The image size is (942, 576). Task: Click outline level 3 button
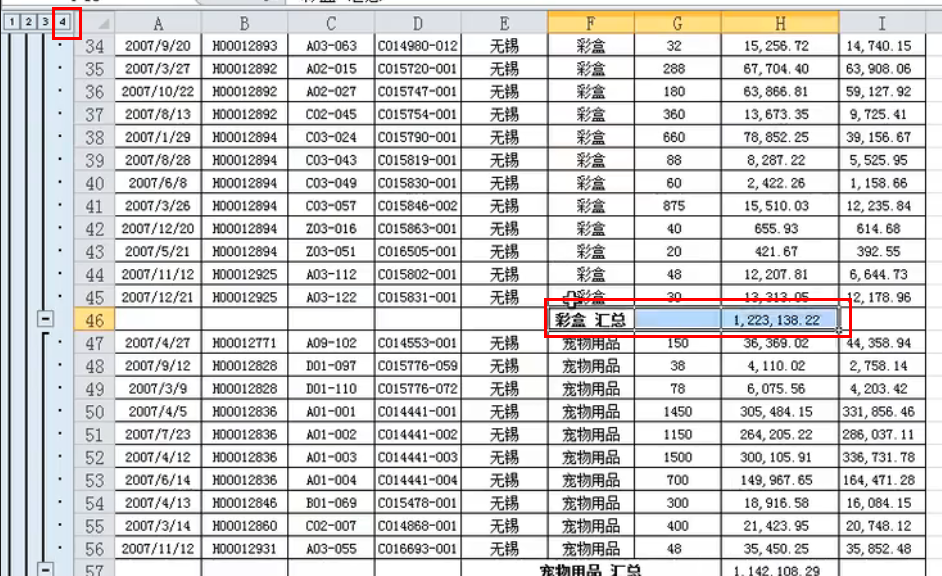point(45,21)
